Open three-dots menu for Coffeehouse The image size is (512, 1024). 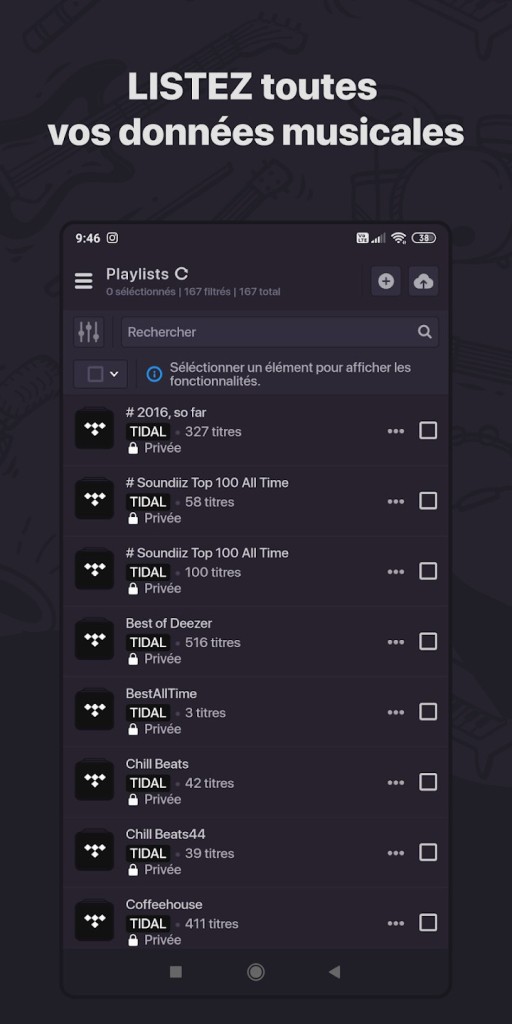pos(396,923)
